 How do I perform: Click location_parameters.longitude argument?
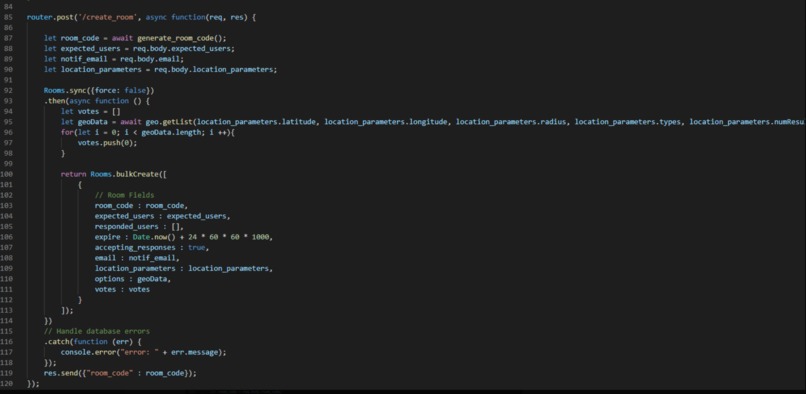pyautogui.click(x=386, y=122)
